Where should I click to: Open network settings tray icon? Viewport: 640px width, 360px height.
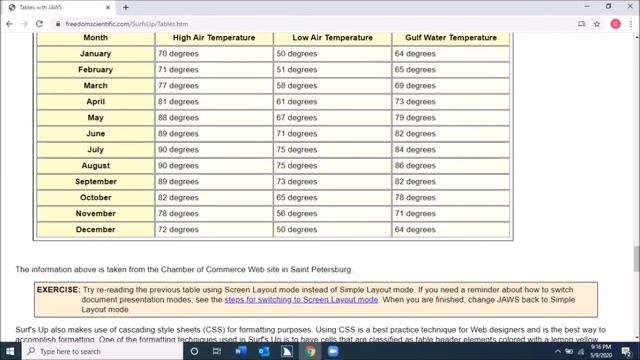tap(581, 351)
